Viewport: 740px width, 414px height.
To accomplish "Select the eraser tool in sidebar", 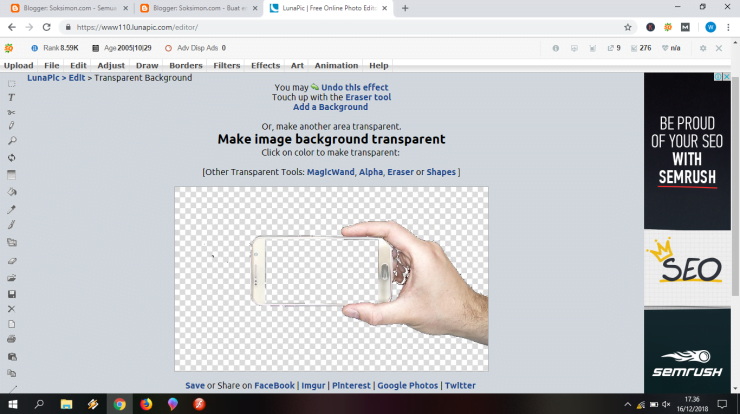I will pyautogui.click(x=12, y=261).
